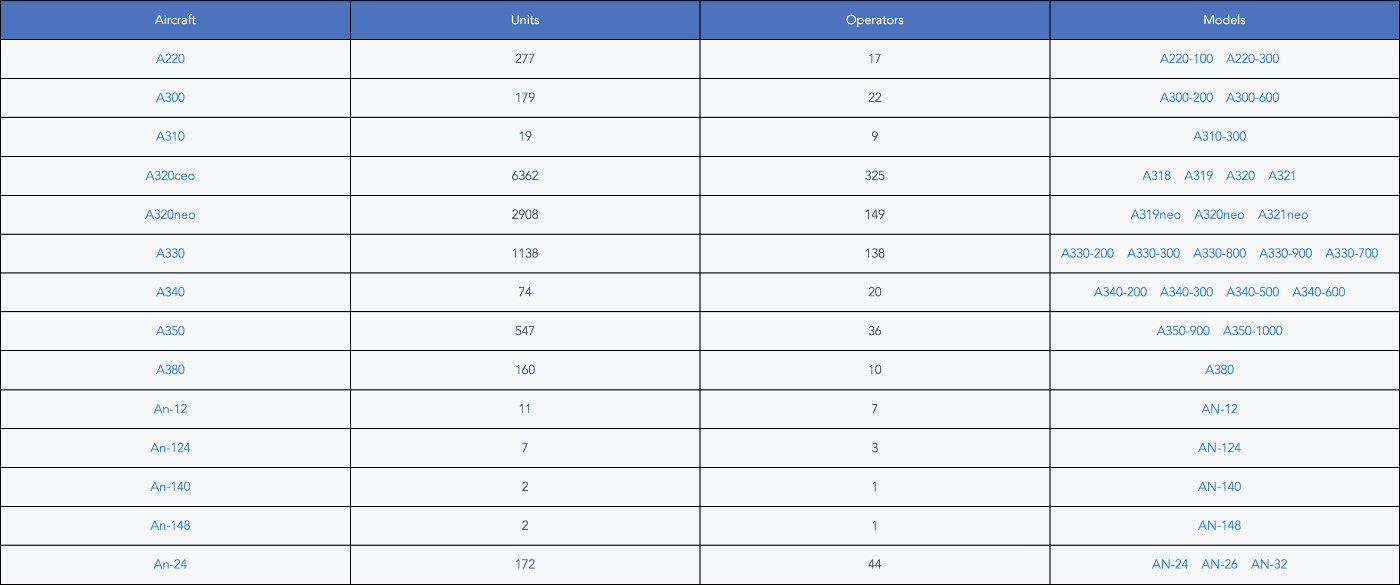
Task: Click the Aircraft column header
Action: tap(175, 20)
